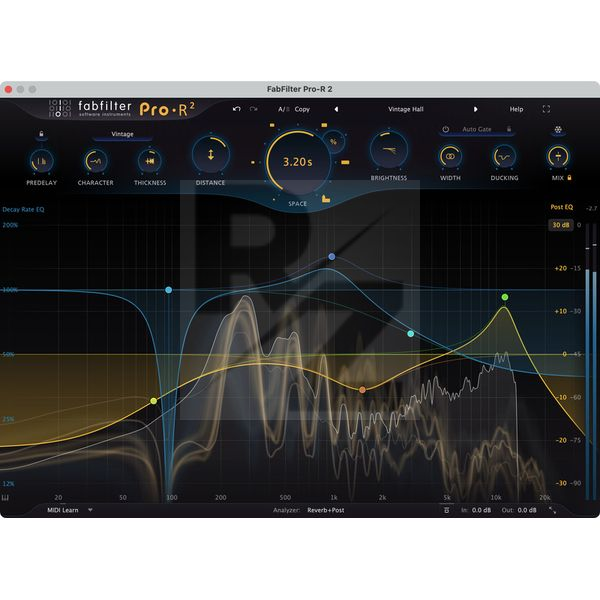600x600 pixels.
Task: Click the Redo arrow icon
Action: (253, 109)
